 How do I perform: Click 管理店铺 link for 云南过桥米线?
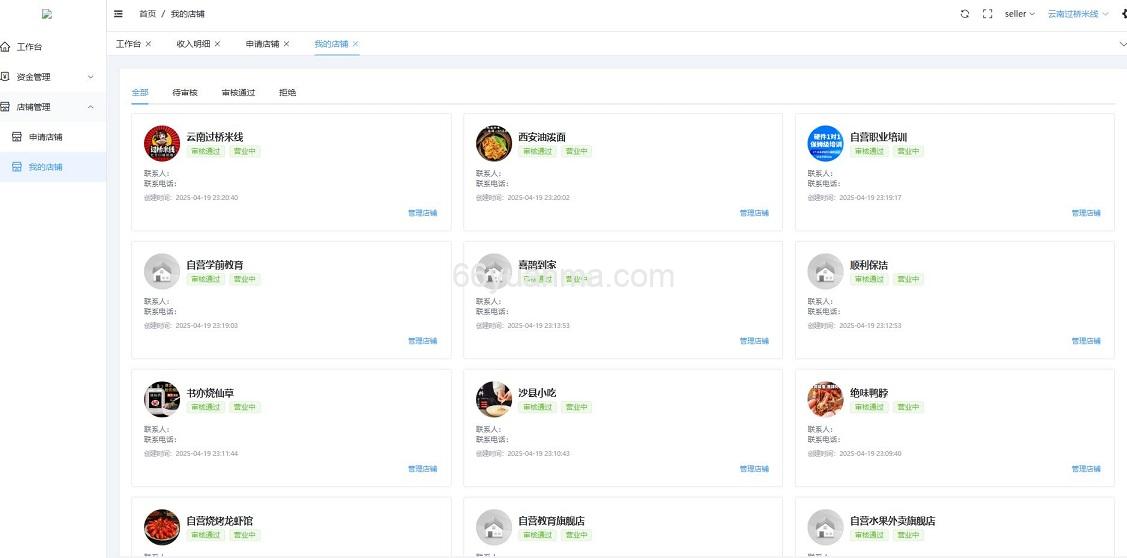coord(422,213)
